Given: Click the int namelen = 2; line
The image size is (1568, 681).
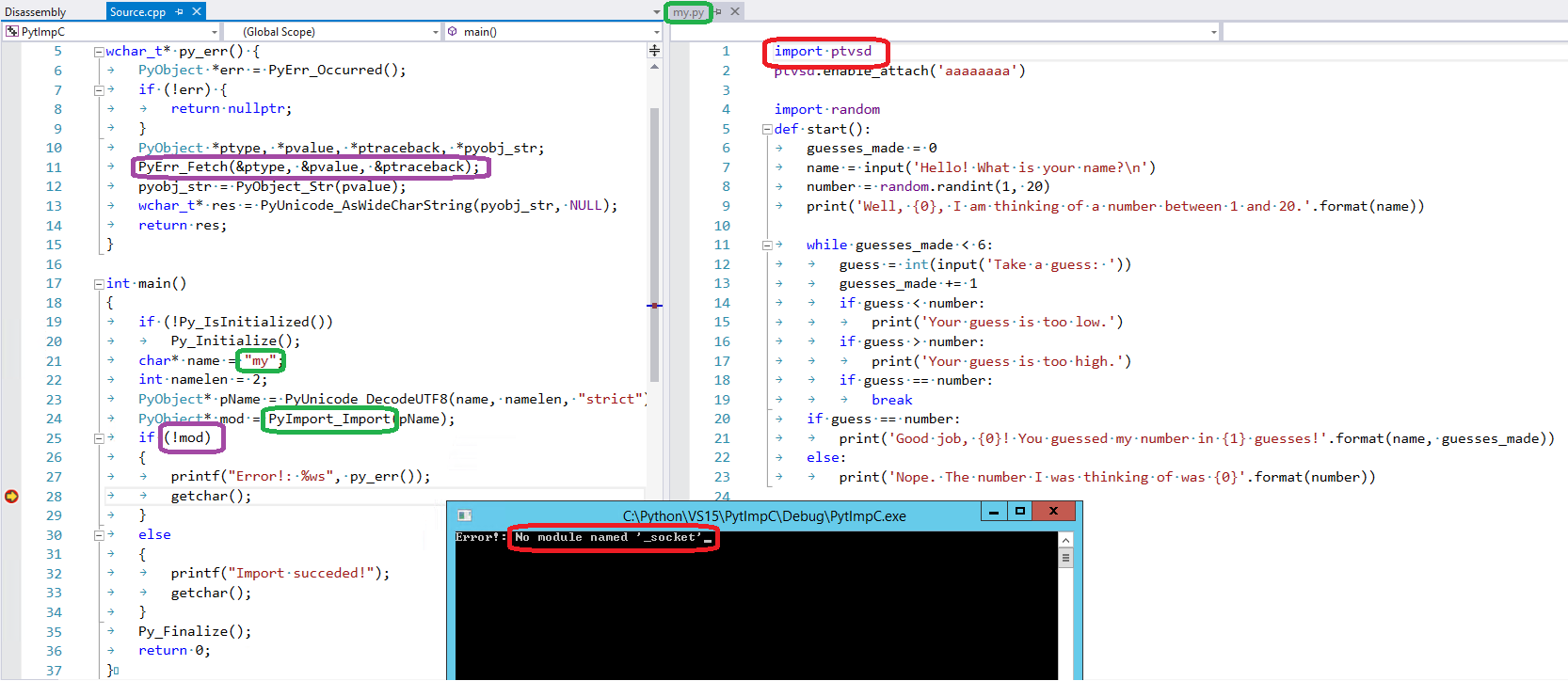Looking at the screenshot, I should [x=202, y=379].
